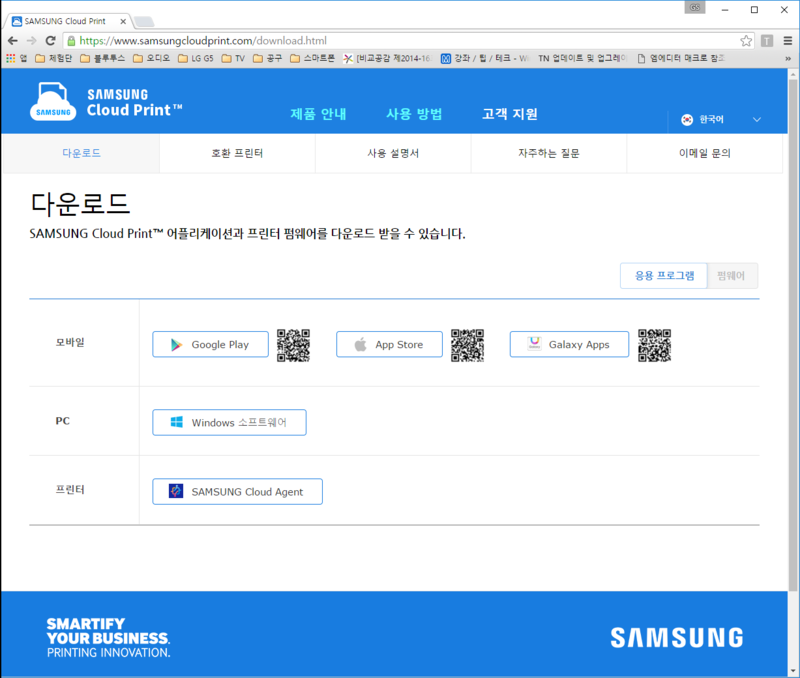Open the 고객 지원 menu

coord(510,114)
